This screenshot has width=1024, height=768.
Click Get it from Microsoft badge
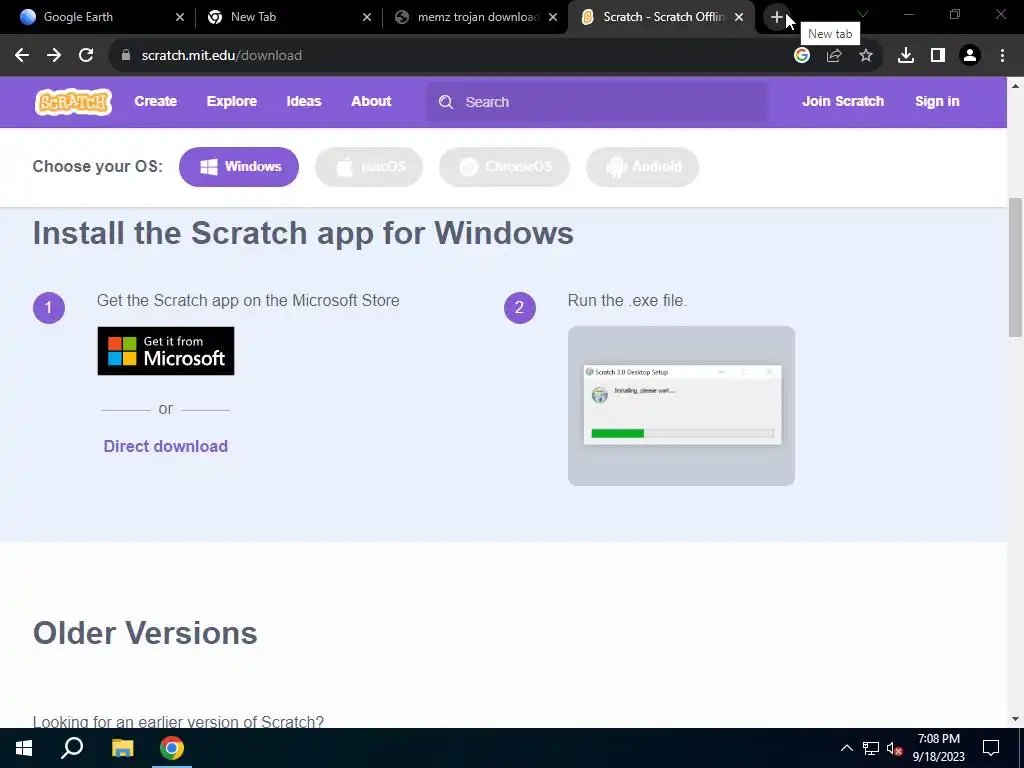(166, 351)
